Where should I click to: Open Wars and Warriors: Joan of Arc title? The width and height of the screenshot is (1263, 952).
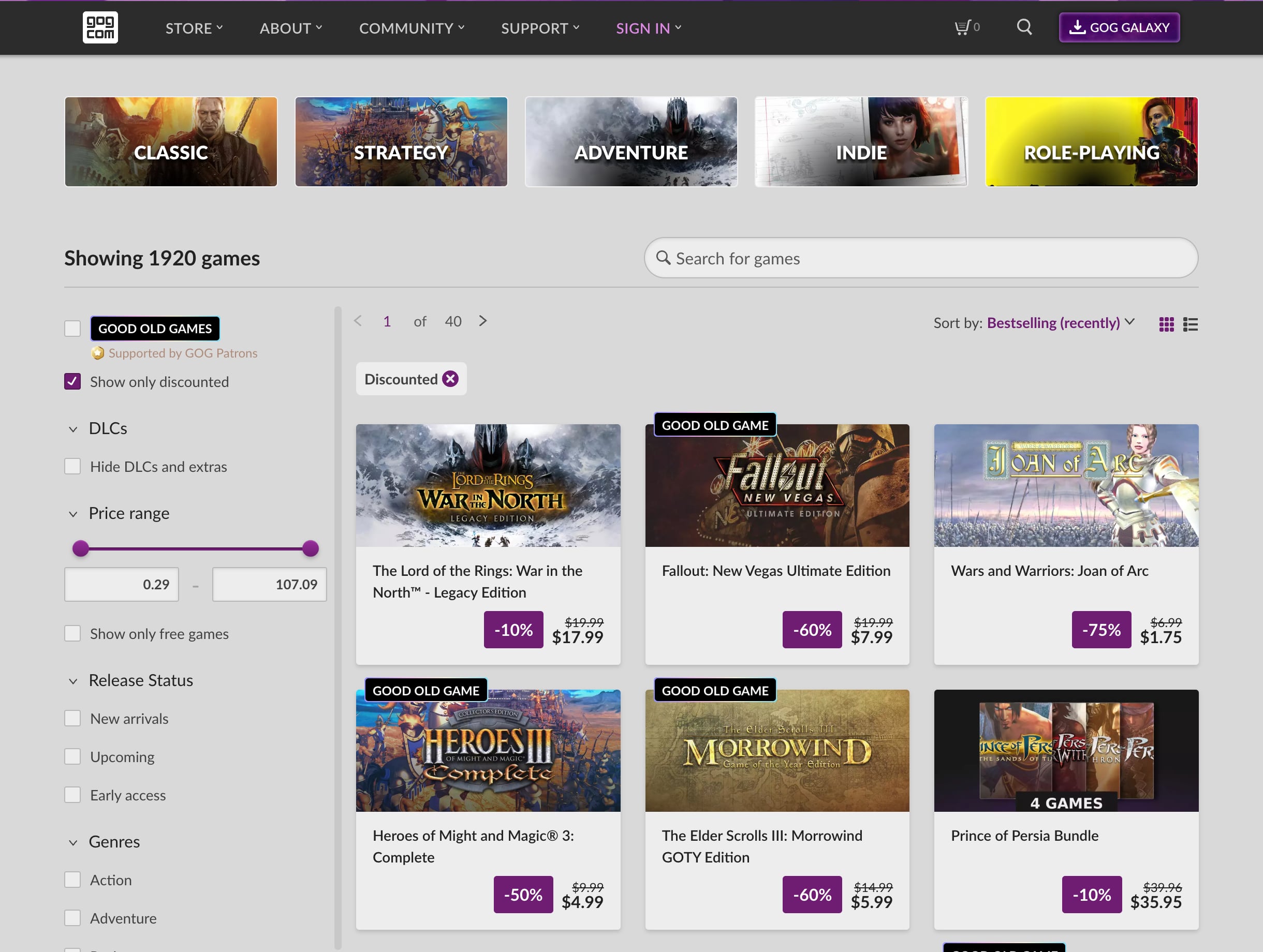click(x=1049, y=571)
